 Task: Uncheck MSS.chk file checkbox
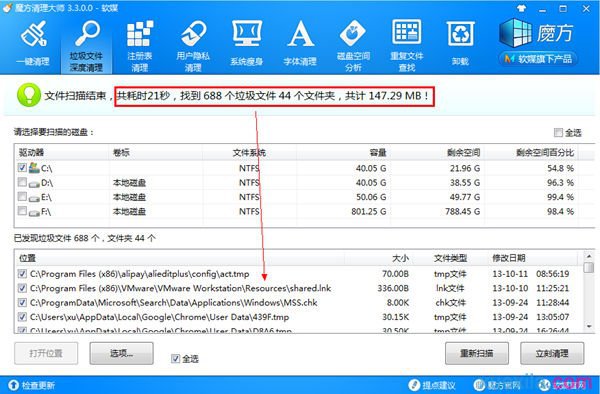(x=22, y=303)
